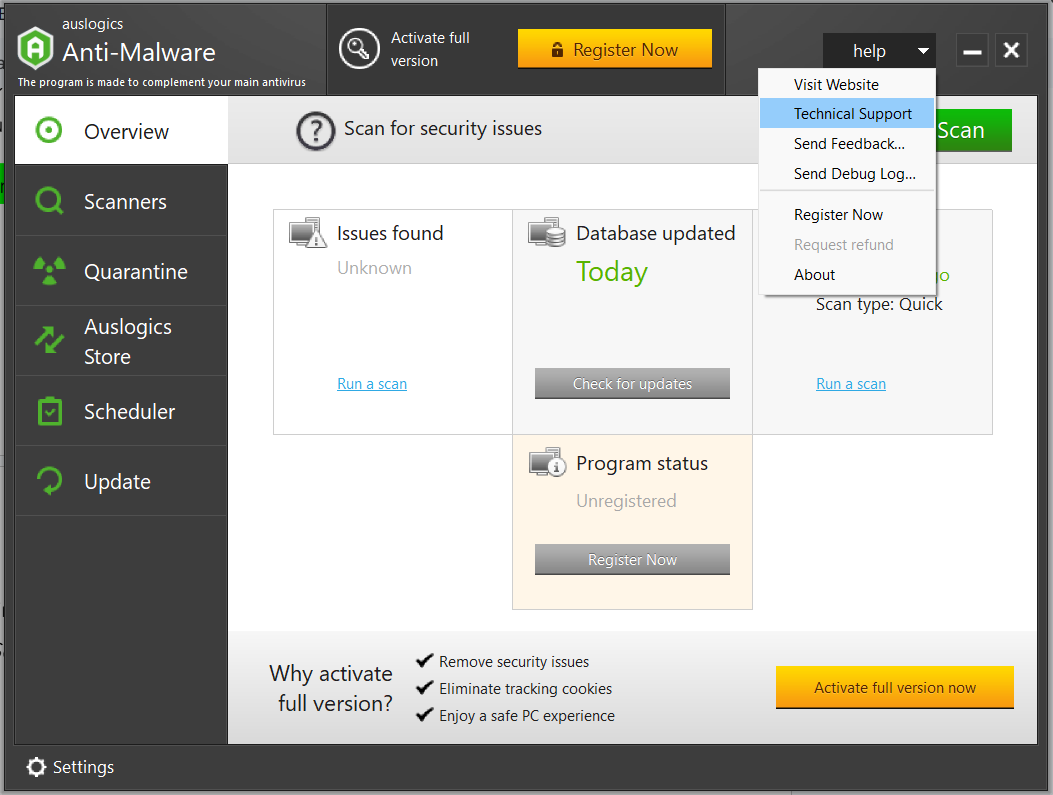Click the Auslogics shield logo
The image size is (1053, 795).
[x=34, y=47]
